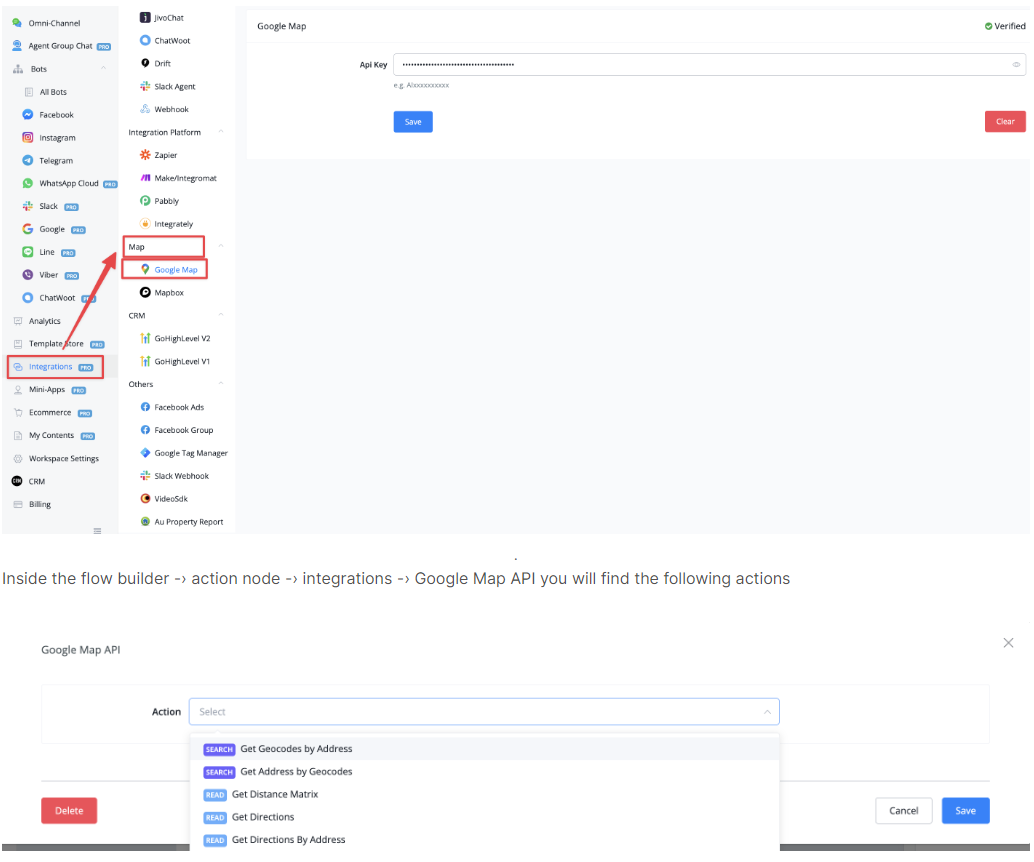Screen dimensions: 1034x862
Task: Click the ChatWoot icon under Bots
Action: (28, 297)
